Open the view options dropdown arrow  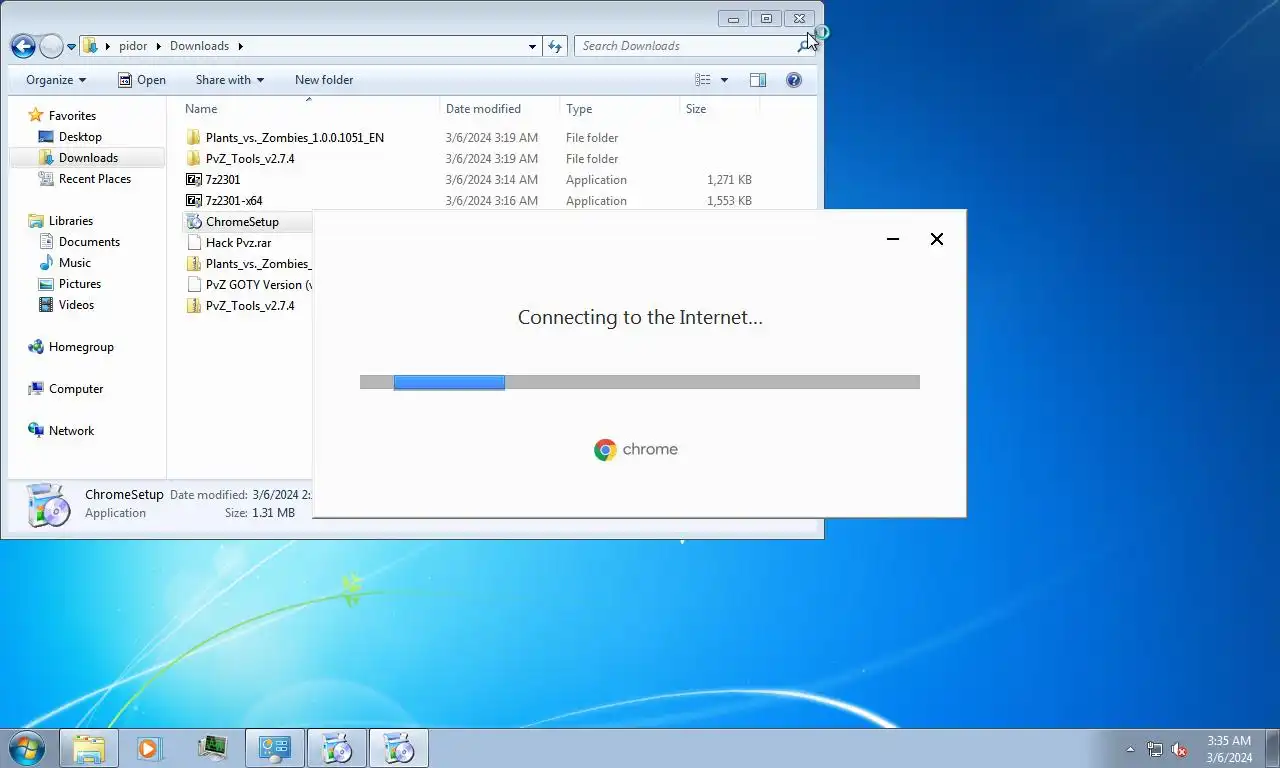pyautogui.click(x=724, y=80)
